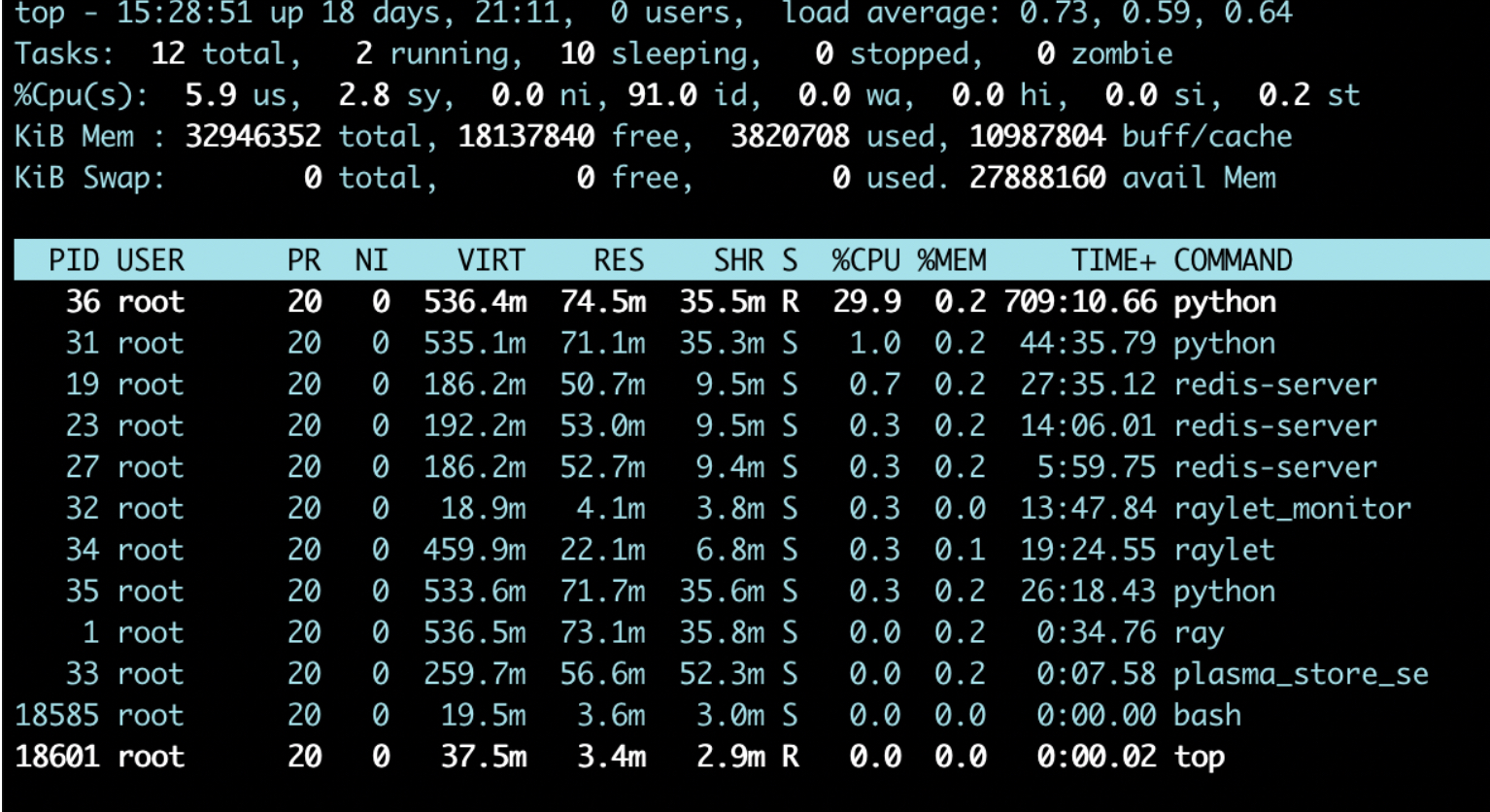This screenshot has width=1490, height=812.
Task: Click the raylet_monitor process name
Action: point(1292,509)
